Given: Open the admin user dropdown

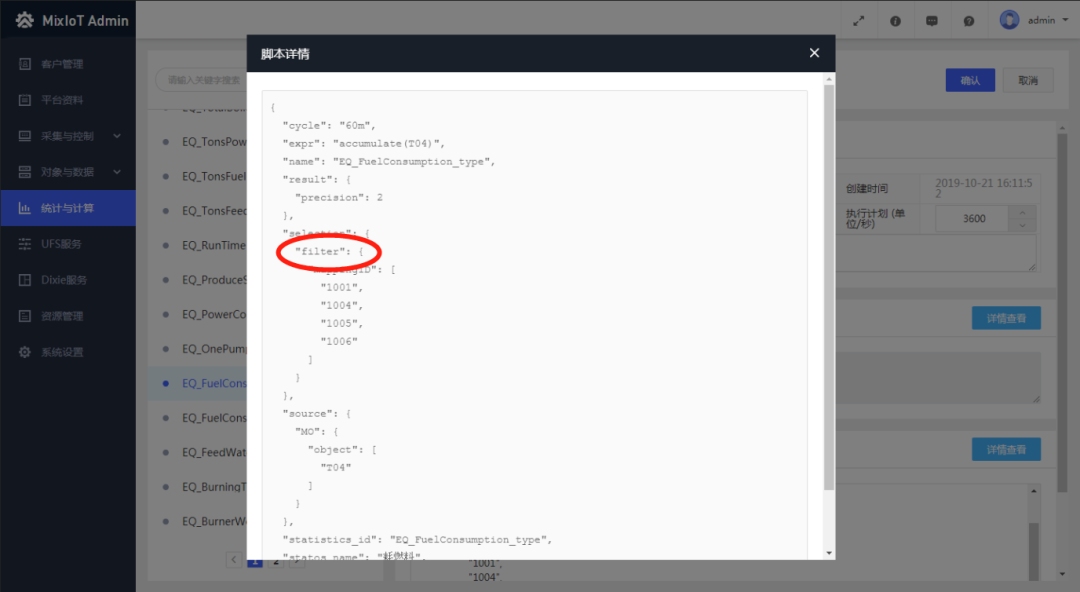Looking at the screenshot, I should 1035,20.
